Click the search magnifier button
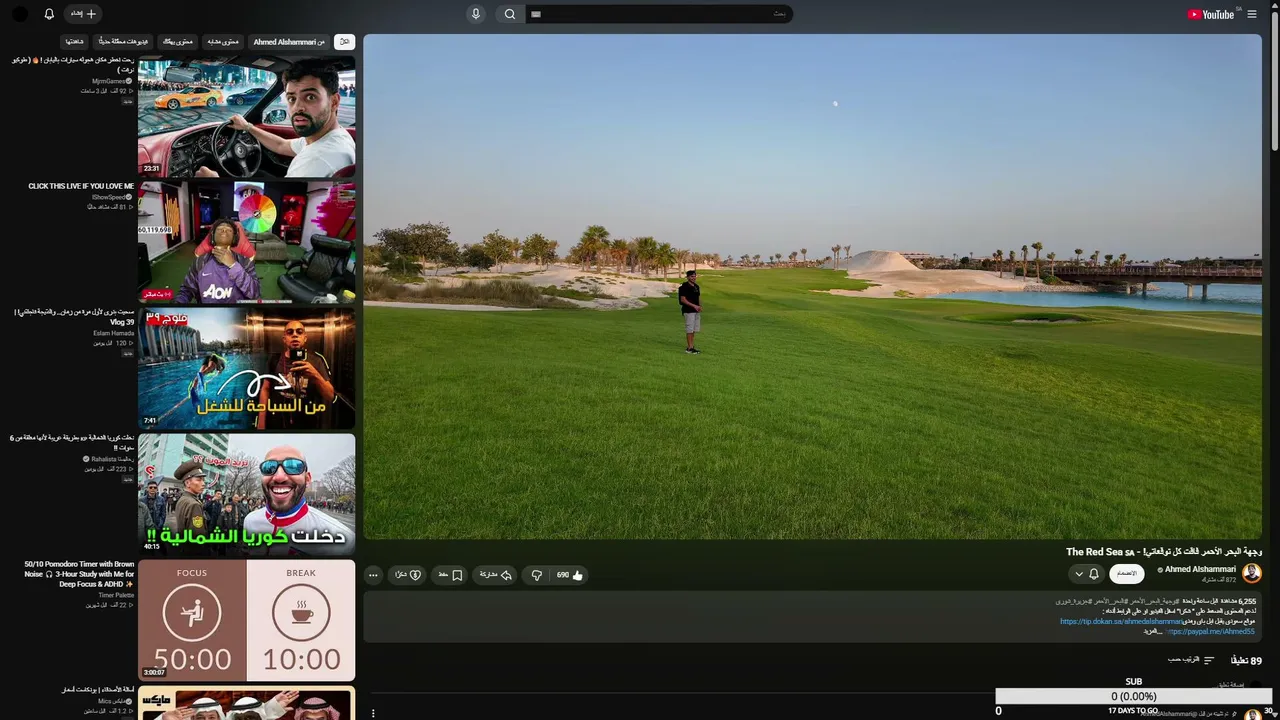This screenshot has width=1280, height=720. 510,14
